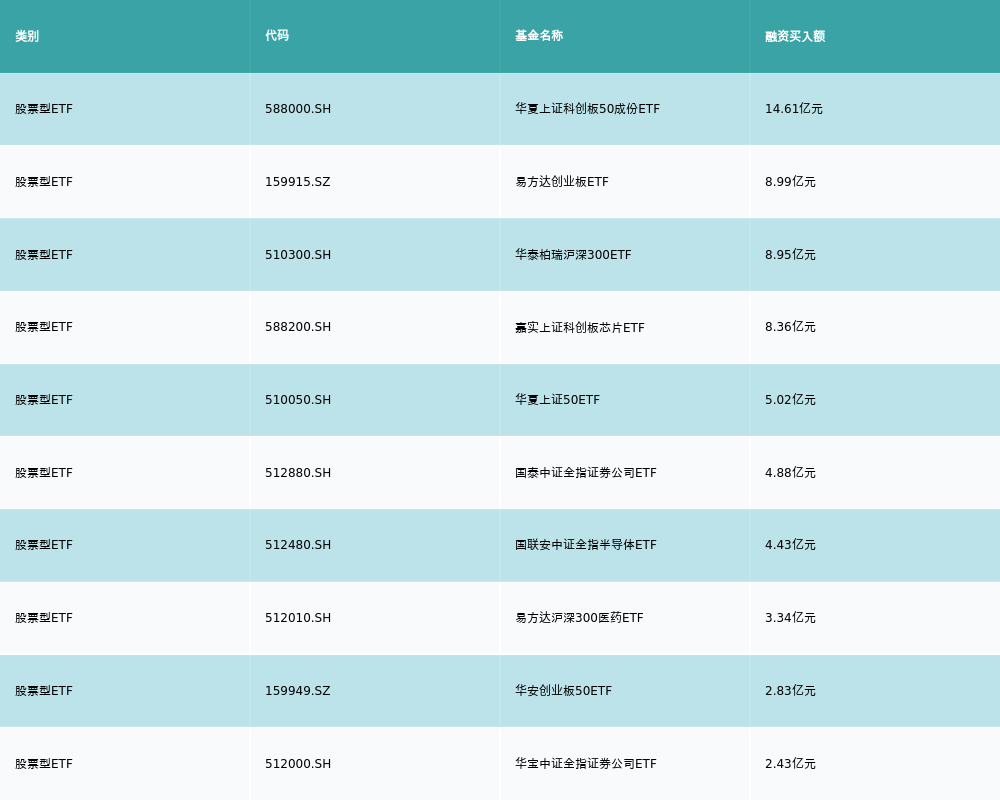Select fund name 华夏上证50ETF

[x=557, y=400]
